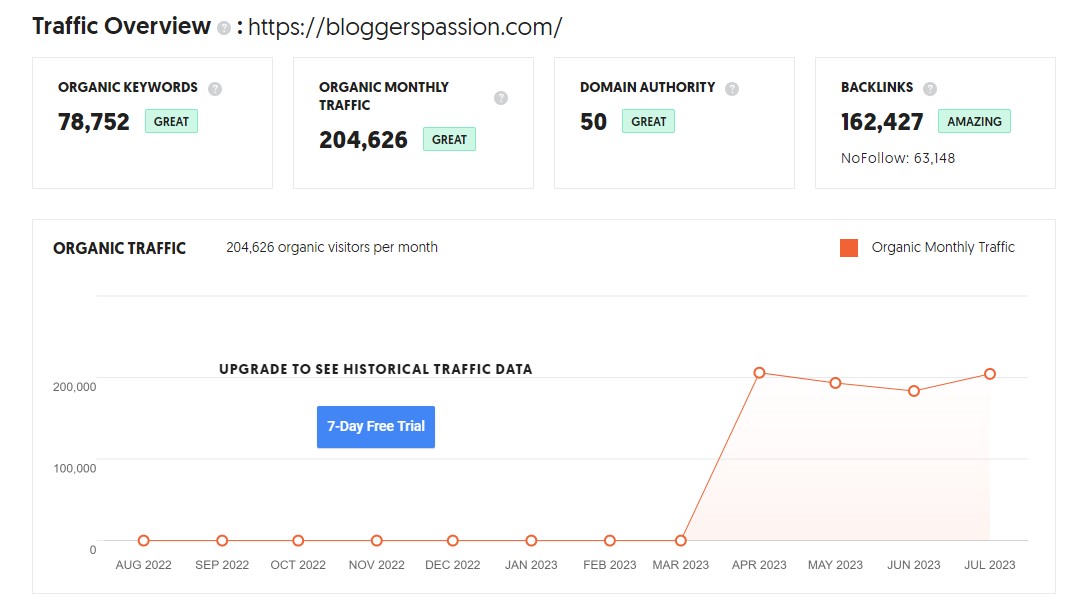This screenshot has height=609, width=1090.
Task: Select the MAR 2023 data point
Action: tap(681, 540)
